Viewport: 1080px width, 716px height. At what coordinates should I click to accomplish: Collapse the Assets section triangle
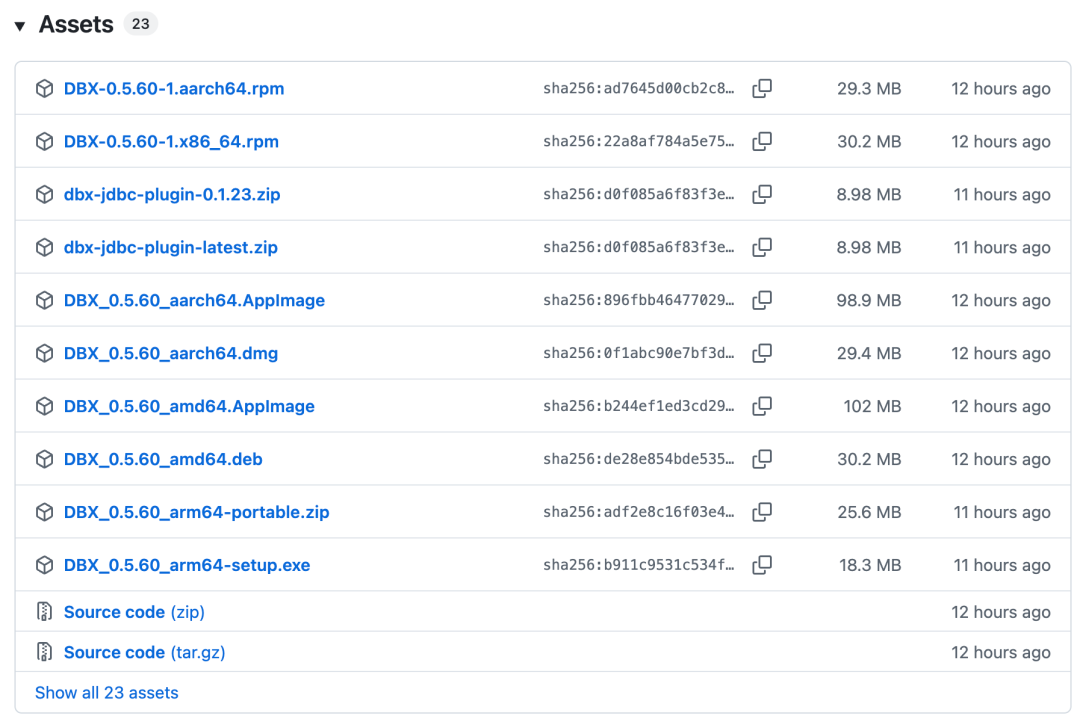[x=20, y=26]
